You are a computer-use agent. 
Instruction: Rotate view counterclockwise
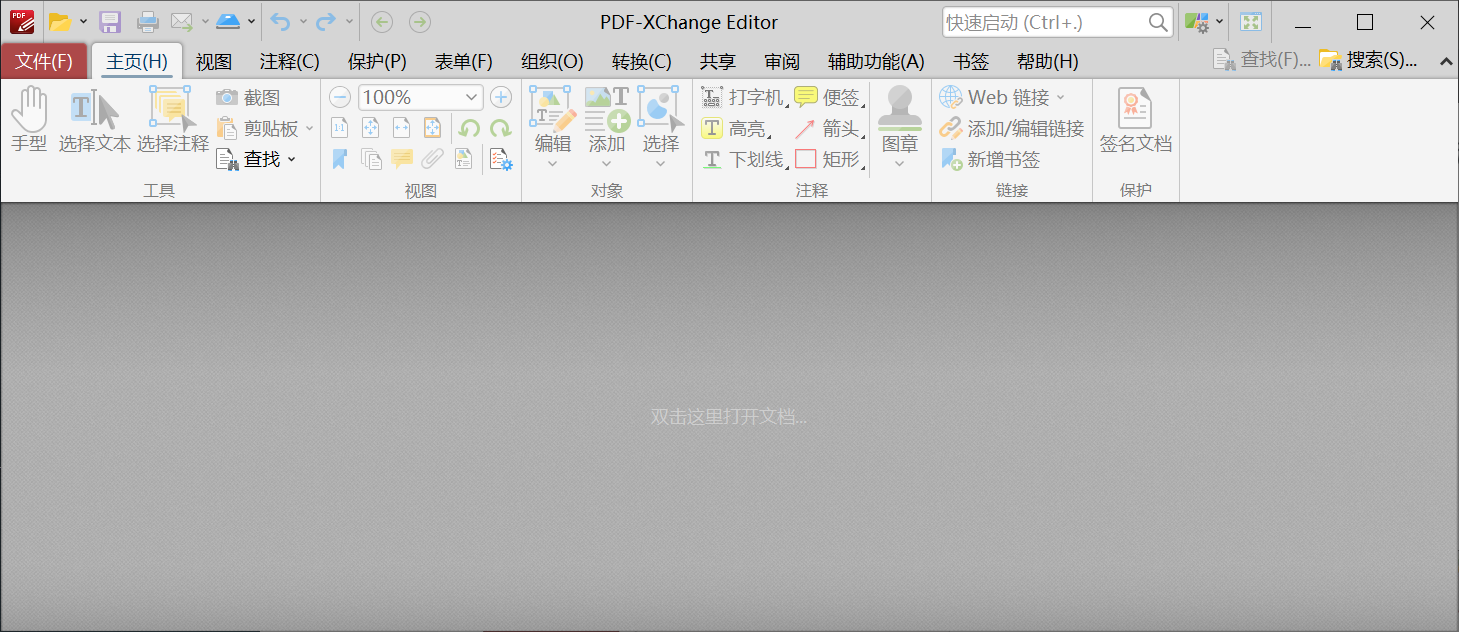469,128
